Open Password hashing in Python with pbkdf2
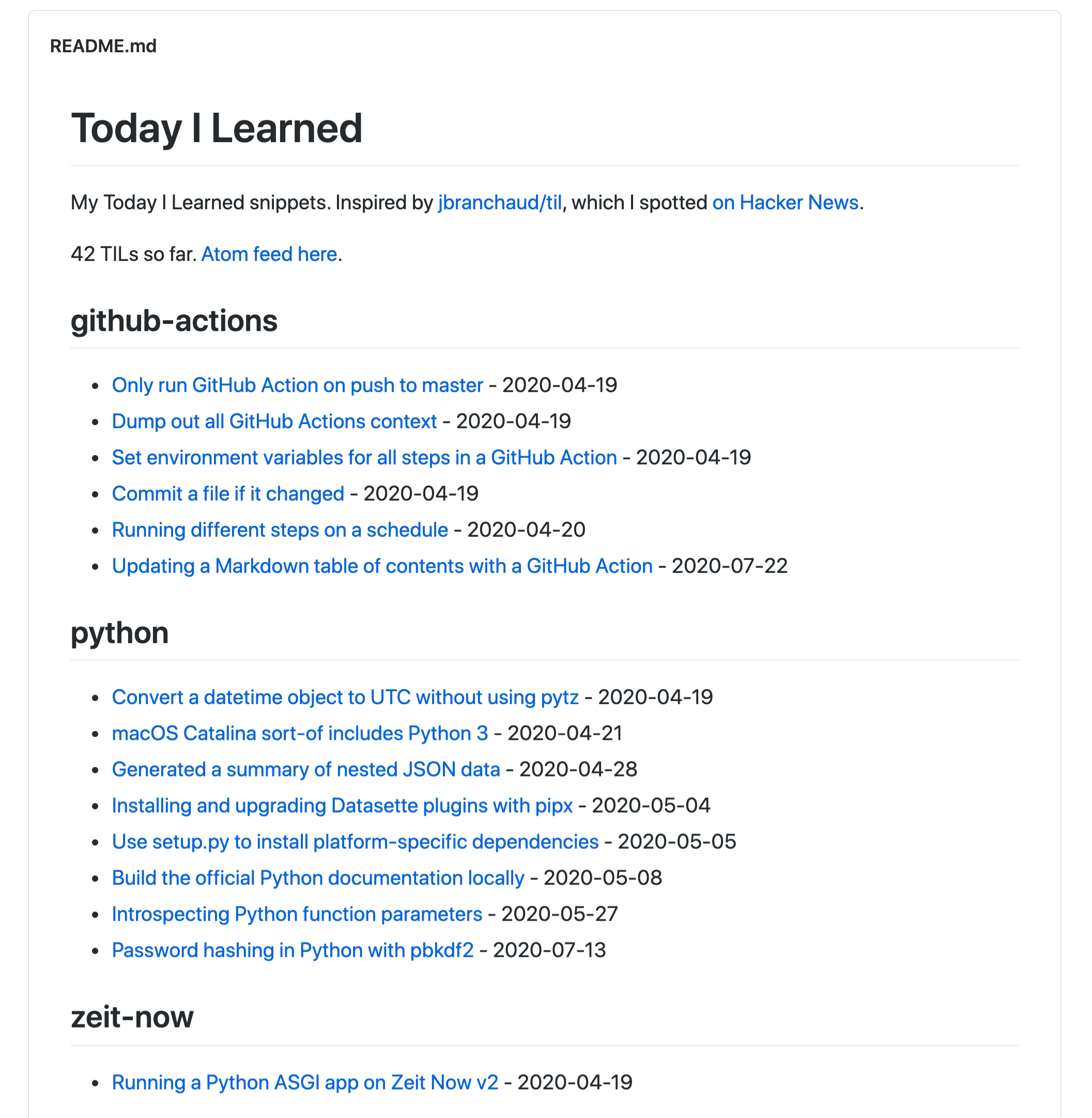 point(293,950)
